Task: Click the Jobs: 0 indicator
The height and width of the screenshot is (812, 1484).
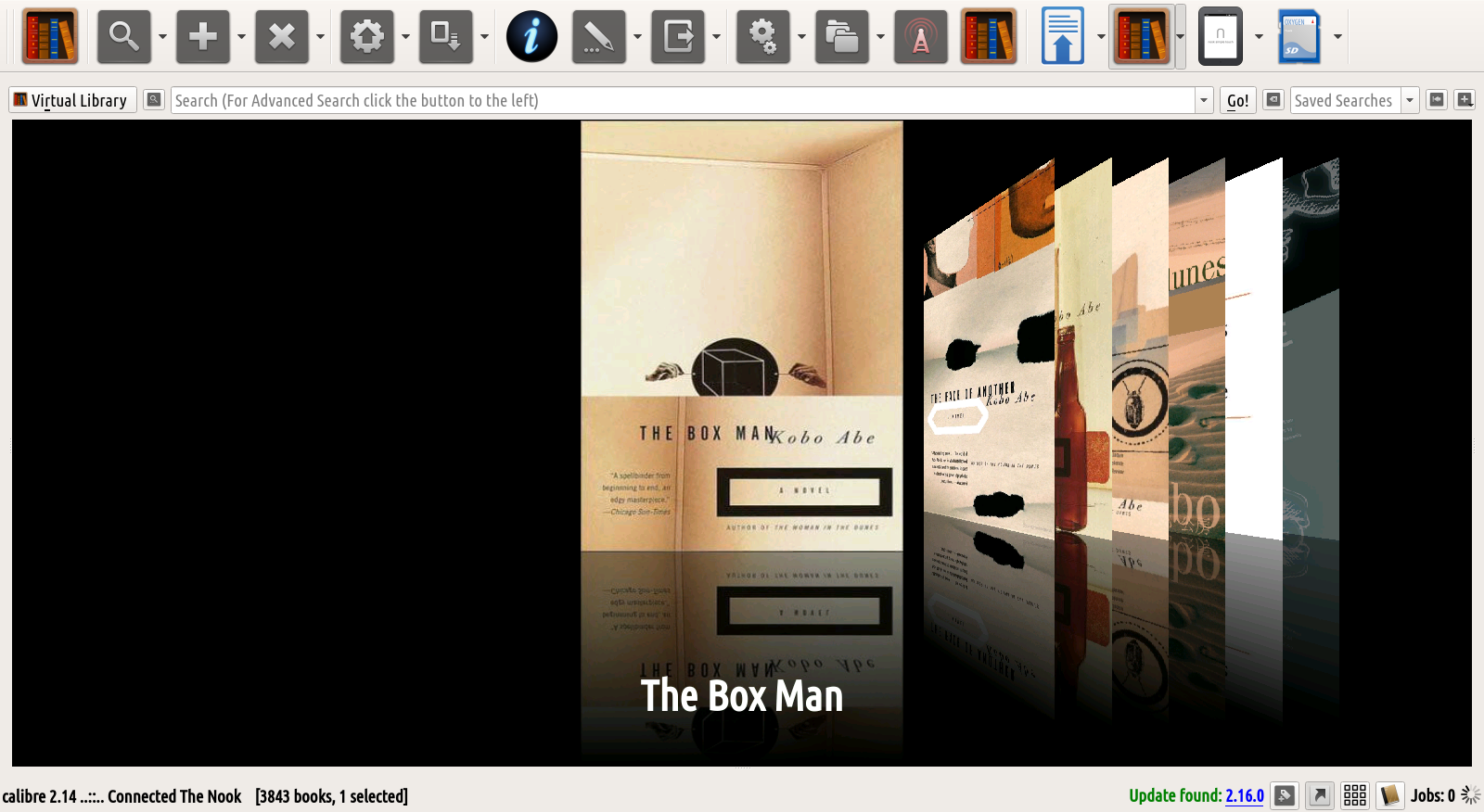Action: (x=1433, y=795)
